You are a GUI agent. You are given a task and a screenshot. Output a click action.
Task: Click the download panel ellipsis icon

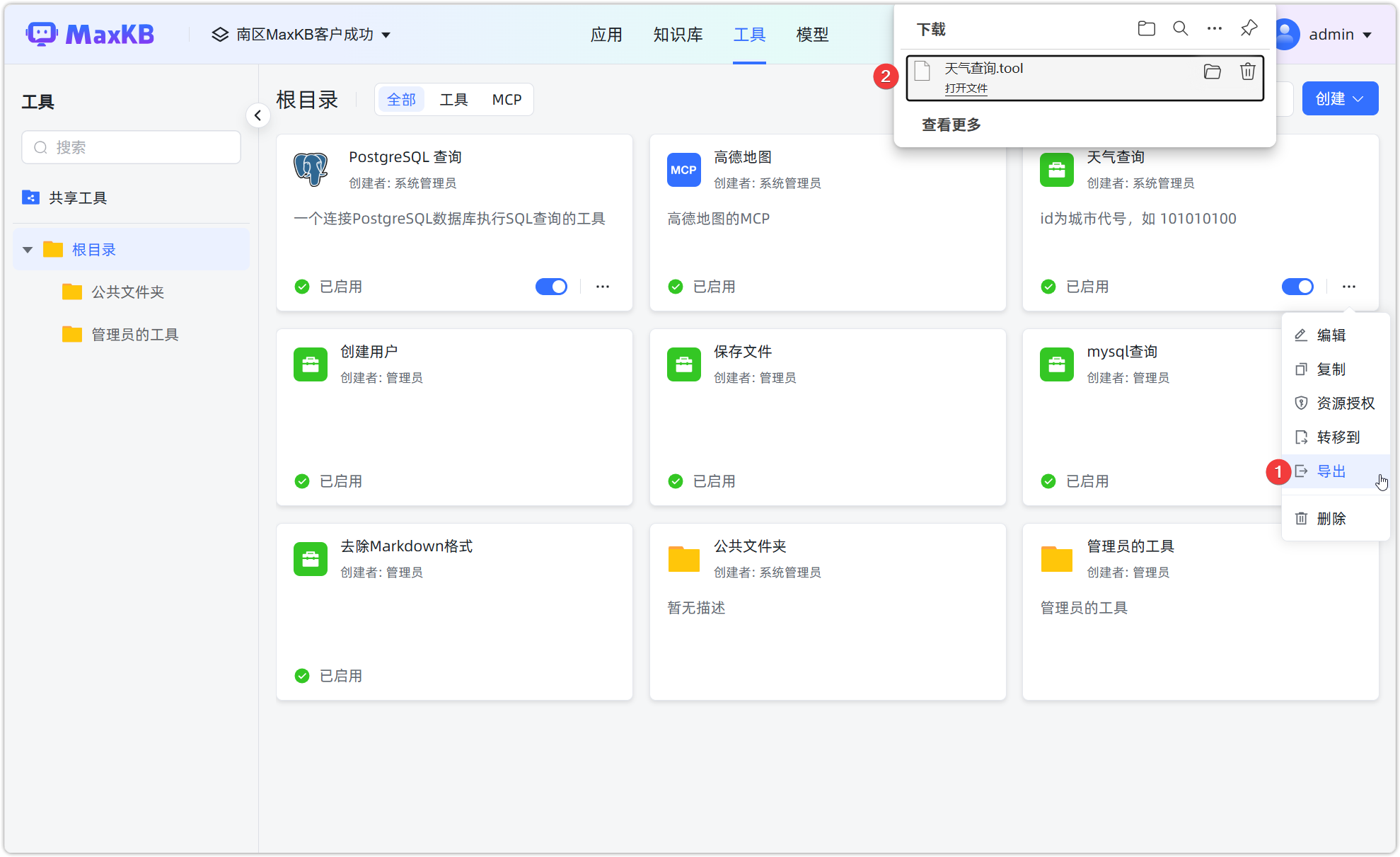[x=1215, y=28]
